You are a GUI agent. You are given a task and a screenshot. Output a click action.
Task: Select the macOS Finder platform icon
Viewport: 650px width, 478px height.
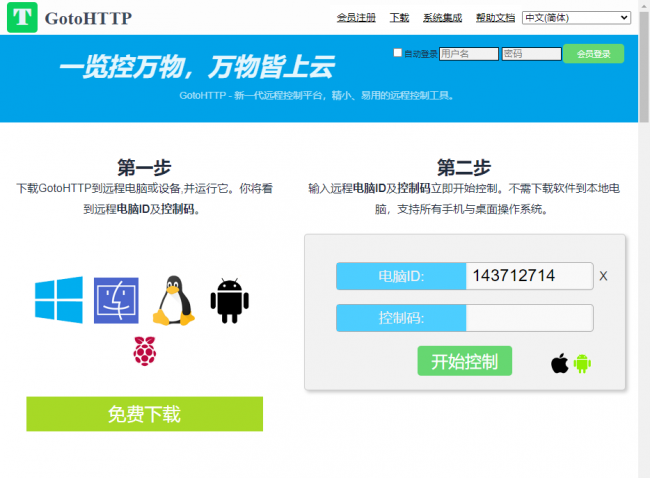(116, 301)
